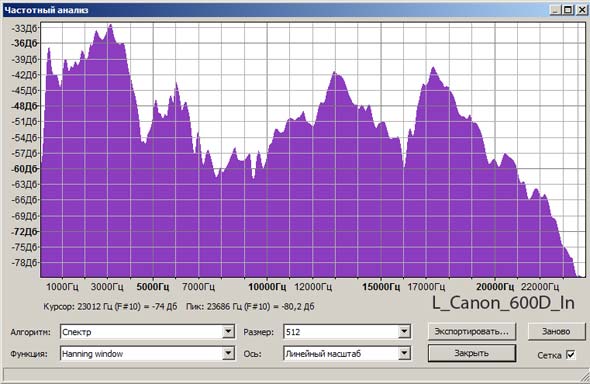
Task: Open the Размер 512 dropdown arrow
Action: pos(404,332)
